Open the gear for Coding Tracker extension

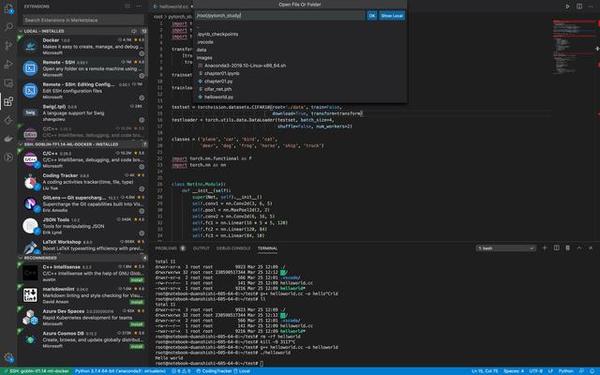(142, 189)
